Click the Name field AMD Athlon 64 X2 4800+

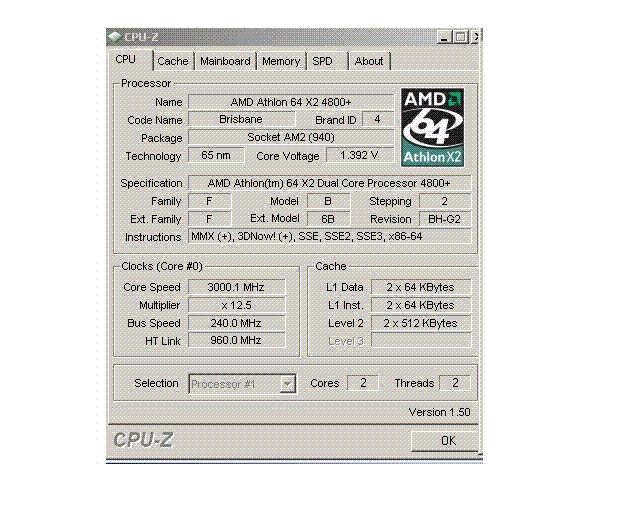coord(291,102)
